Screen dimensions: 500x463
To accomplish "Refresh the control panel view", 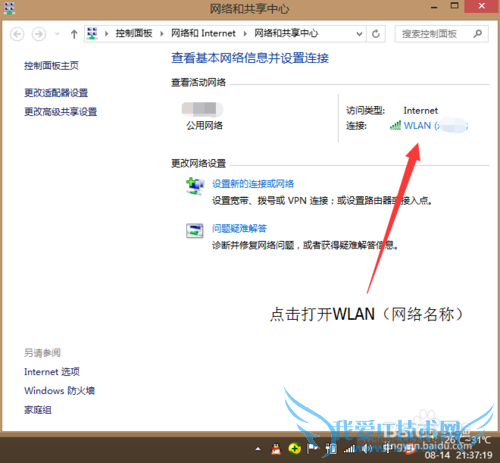I will (x=376, y=34).
